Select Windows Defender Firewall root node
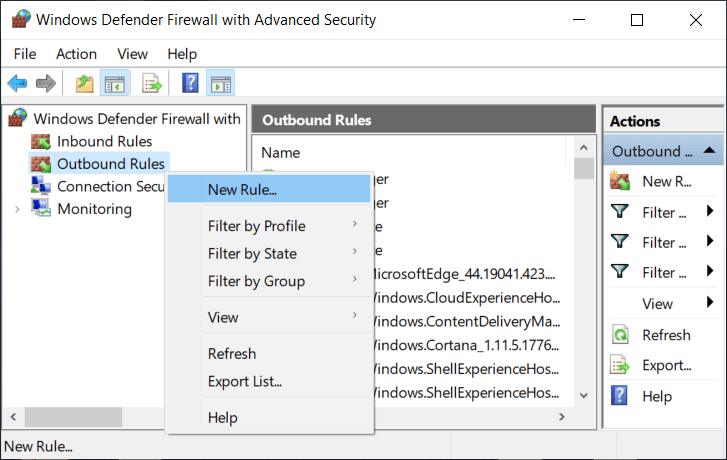The image size is (727, 460). click(x=137, y=119)
